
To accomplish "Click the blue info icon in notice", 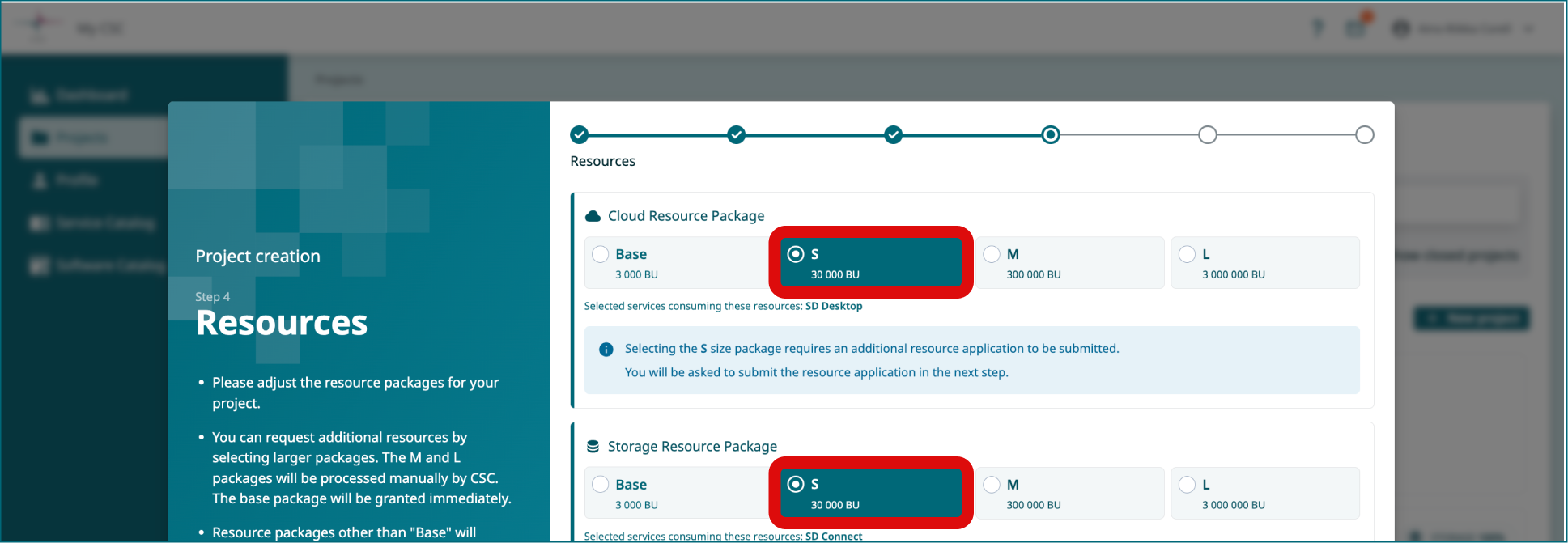I will (x=606, y=350).
